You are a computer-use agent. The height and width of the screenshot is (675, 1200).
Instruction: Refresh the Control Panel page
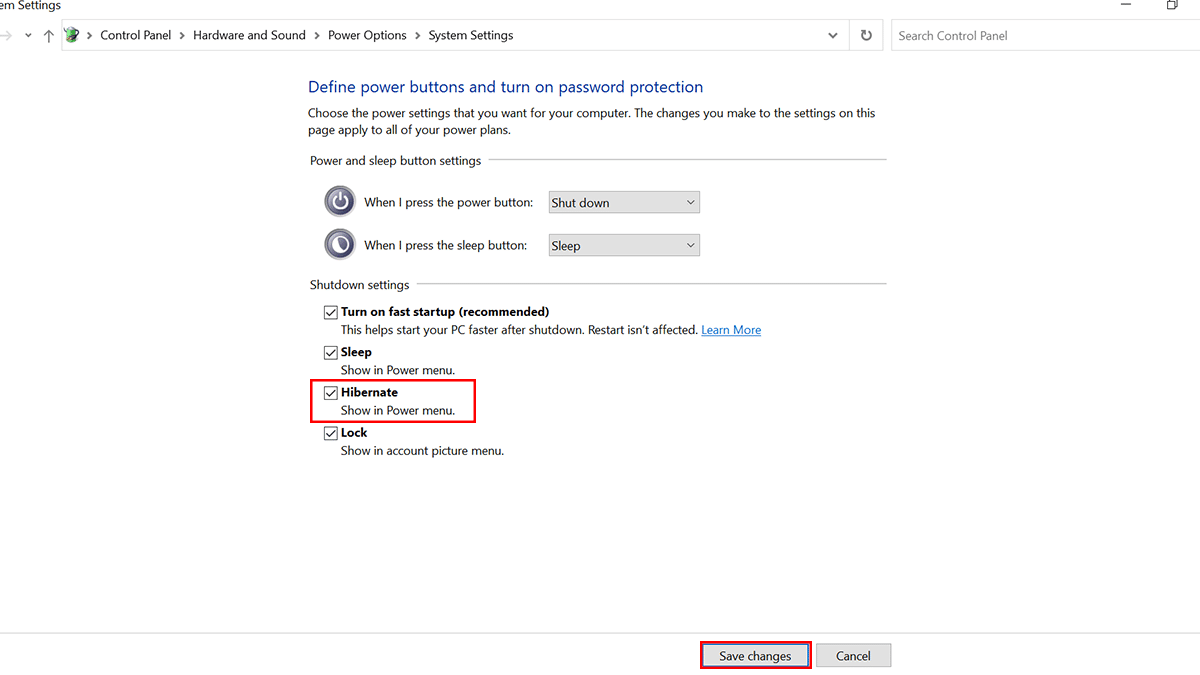(866, 35)
